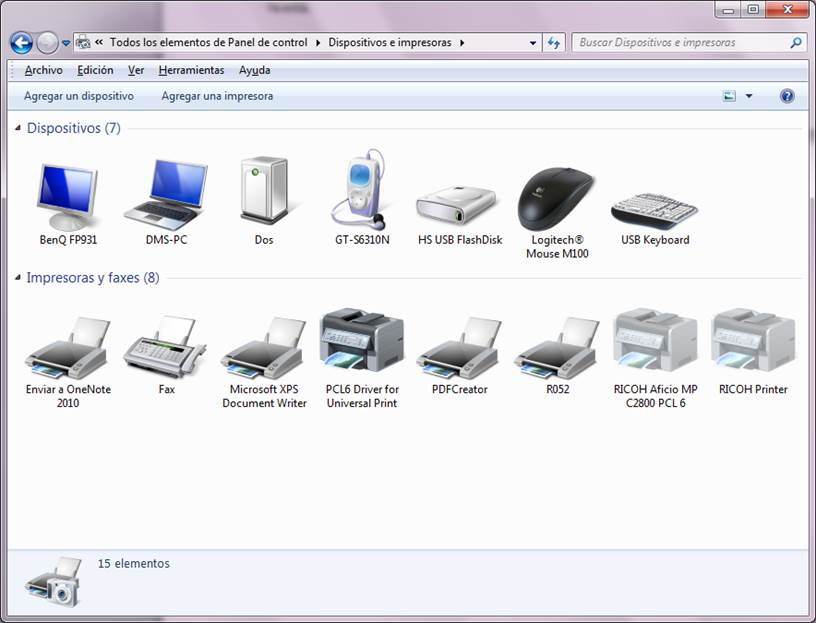Viewport: 816px width, 623px height.
Task: Click the Enviar a OneNote 2010 printer icon
Action: click(68, 348)
